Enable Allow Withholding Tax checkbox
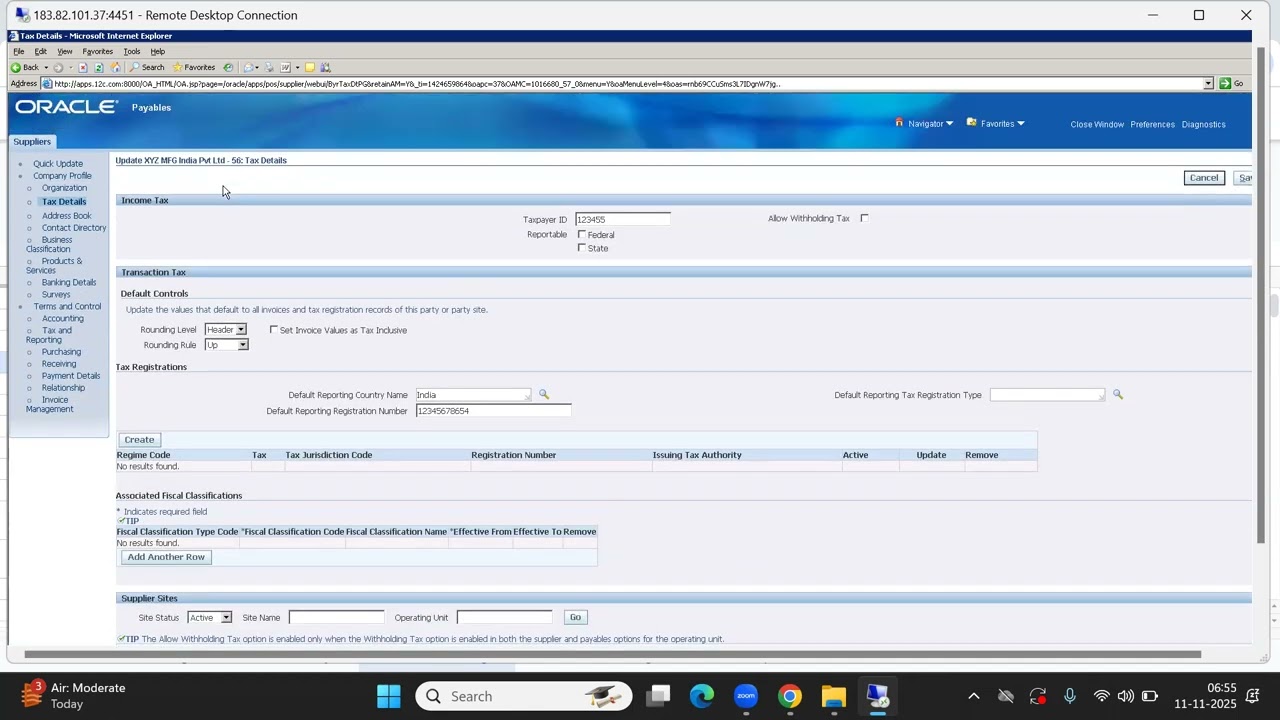This screenshot has width=1280, height=720. (864, 218)
